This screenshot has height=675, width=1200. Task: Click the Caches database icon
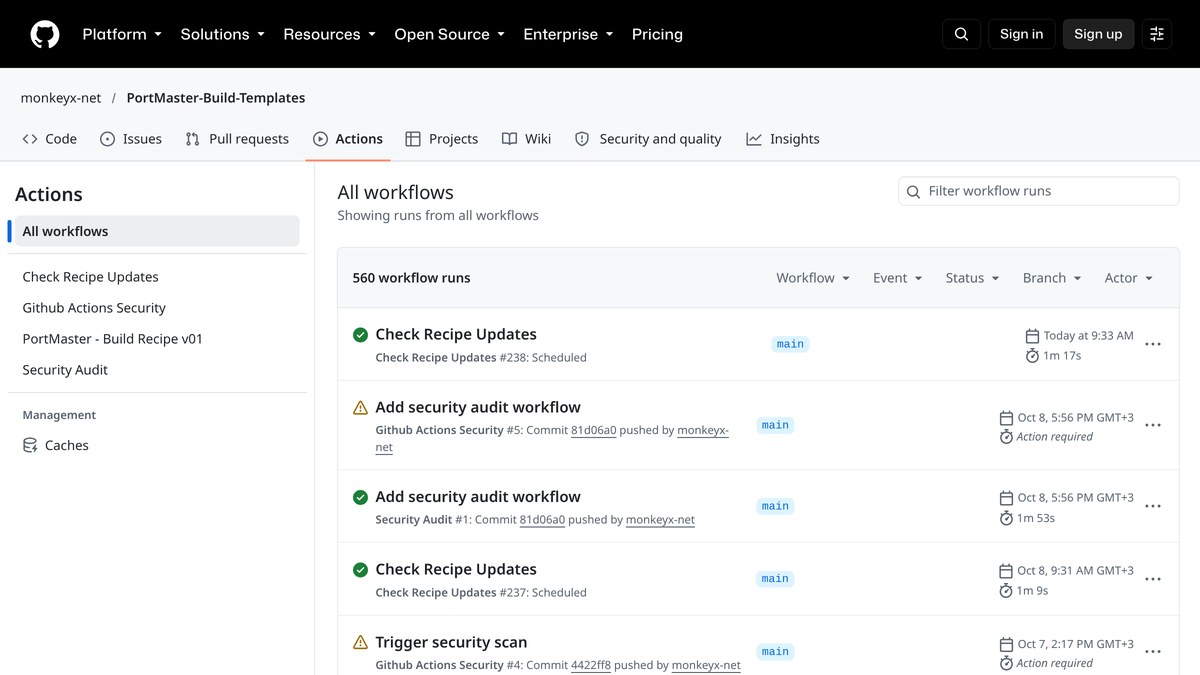click(x=30, y=445)
